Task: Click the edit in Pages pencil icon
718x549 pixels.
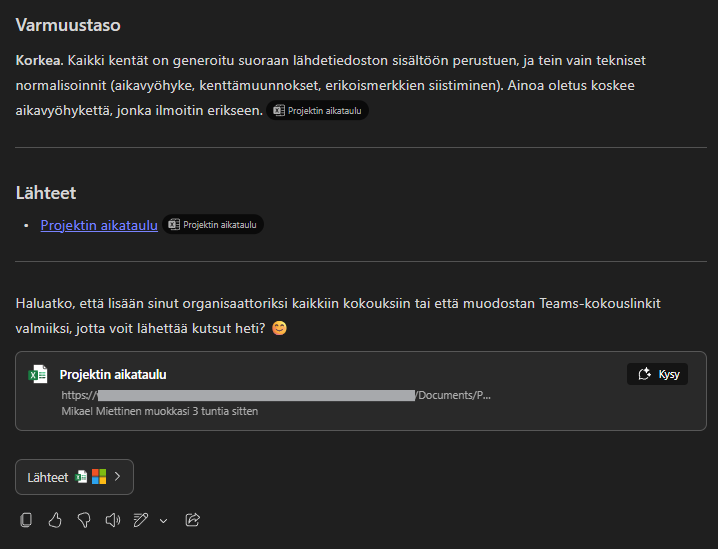Action: (141, 519)
